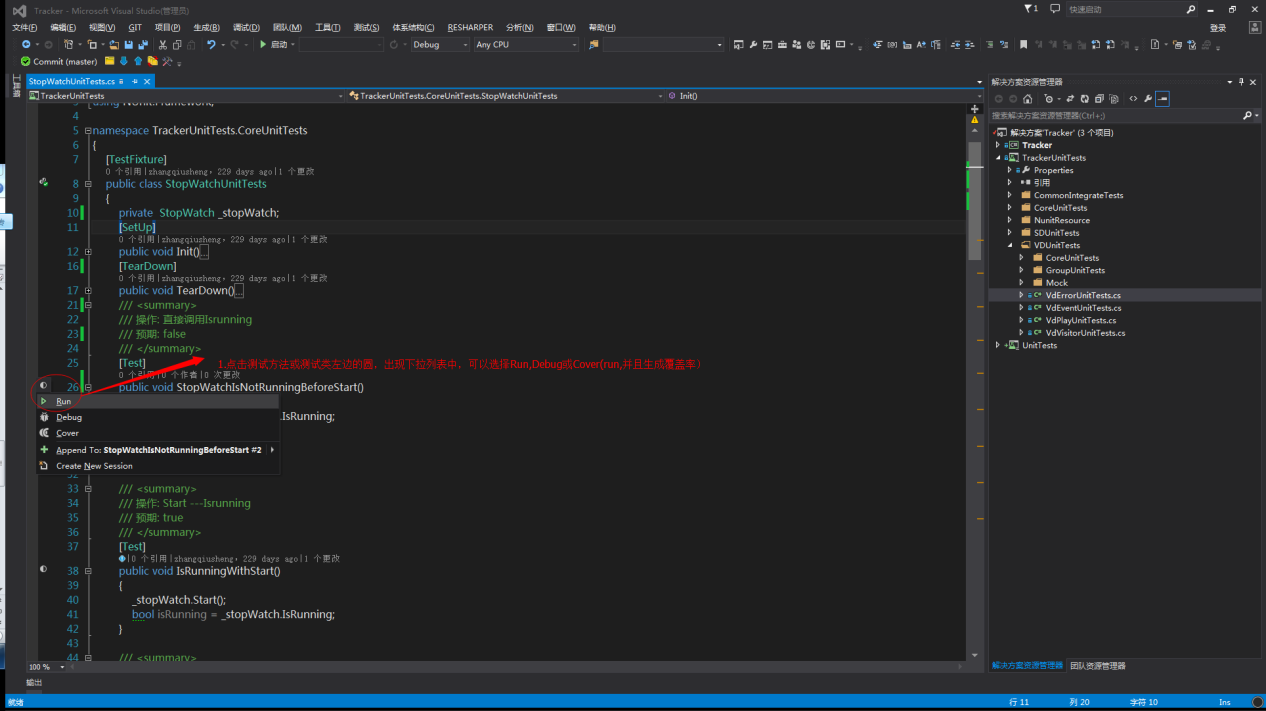Click the ReSharper test circle beside IsRunningWithStart
Screen dimensions: 1266x711
43,569
